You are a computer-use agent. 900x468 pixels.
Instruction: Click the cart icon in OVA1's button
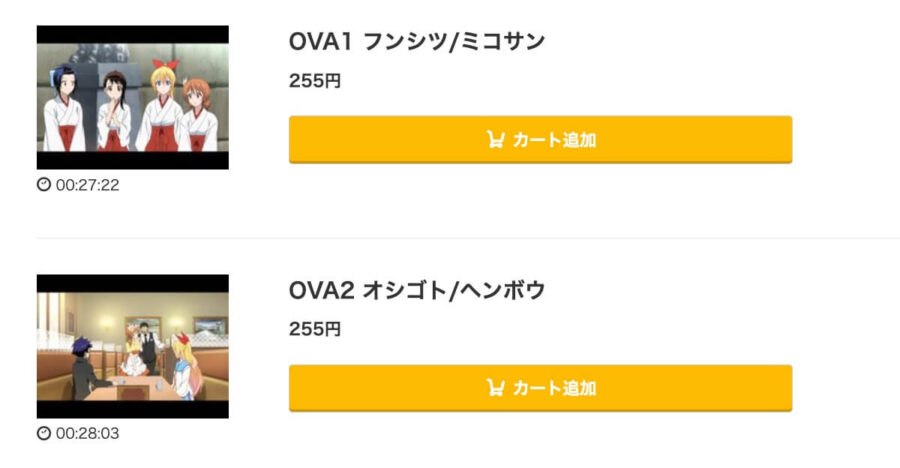pyautogui.click(x=495, y=140)
